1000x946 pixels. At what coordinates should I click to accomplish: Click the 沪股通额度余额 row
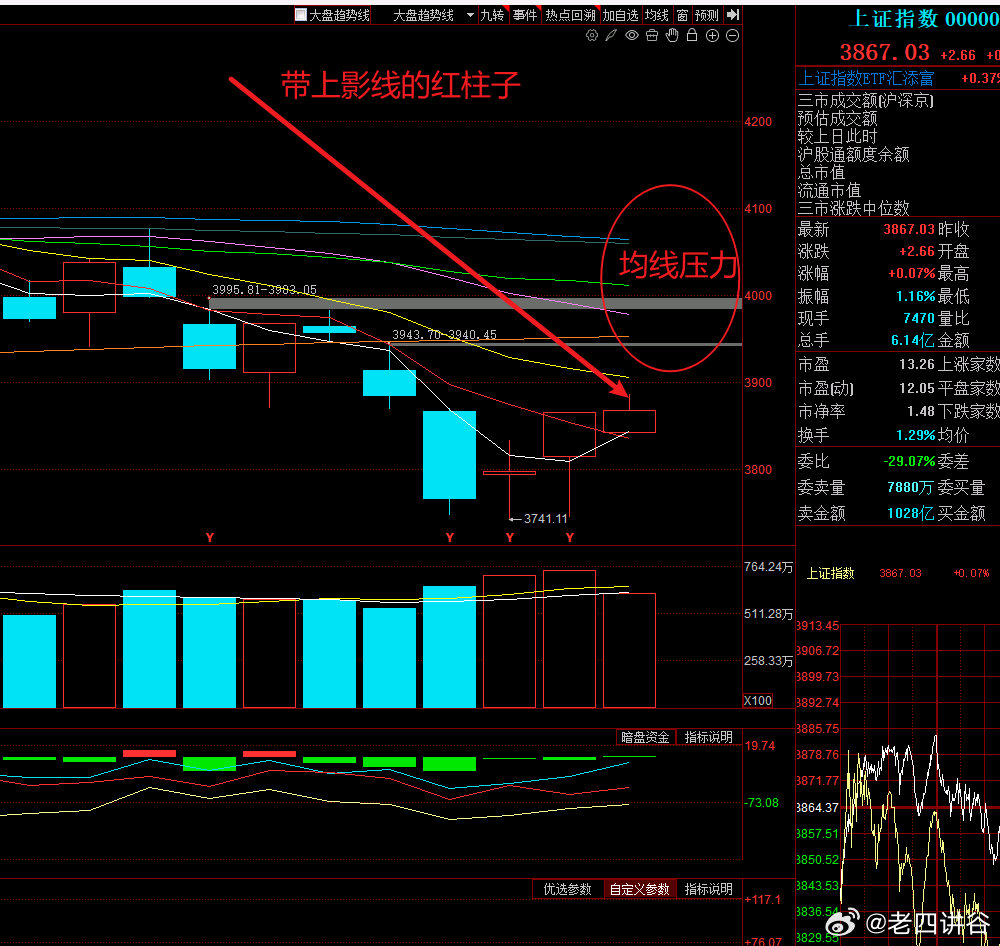[853, 154]
